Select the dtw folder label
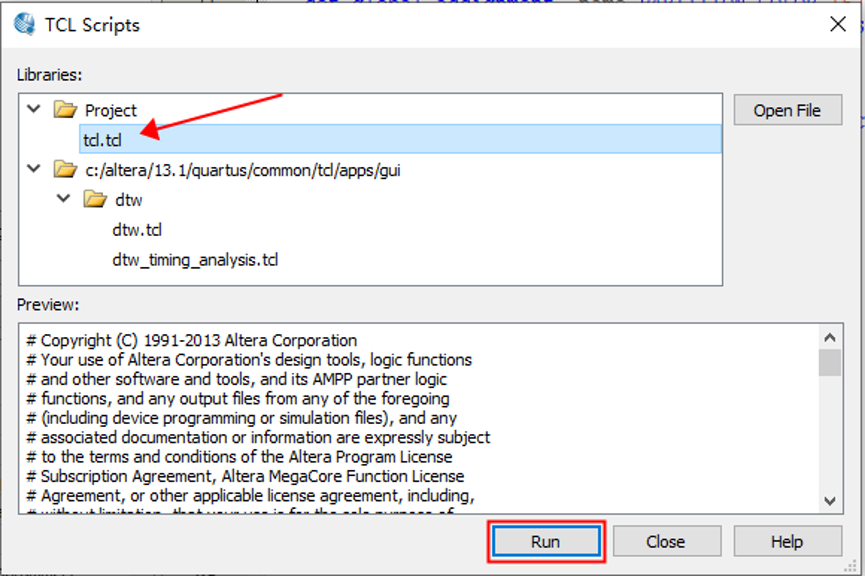The image size is (865, 576). [x=129, y=200]
